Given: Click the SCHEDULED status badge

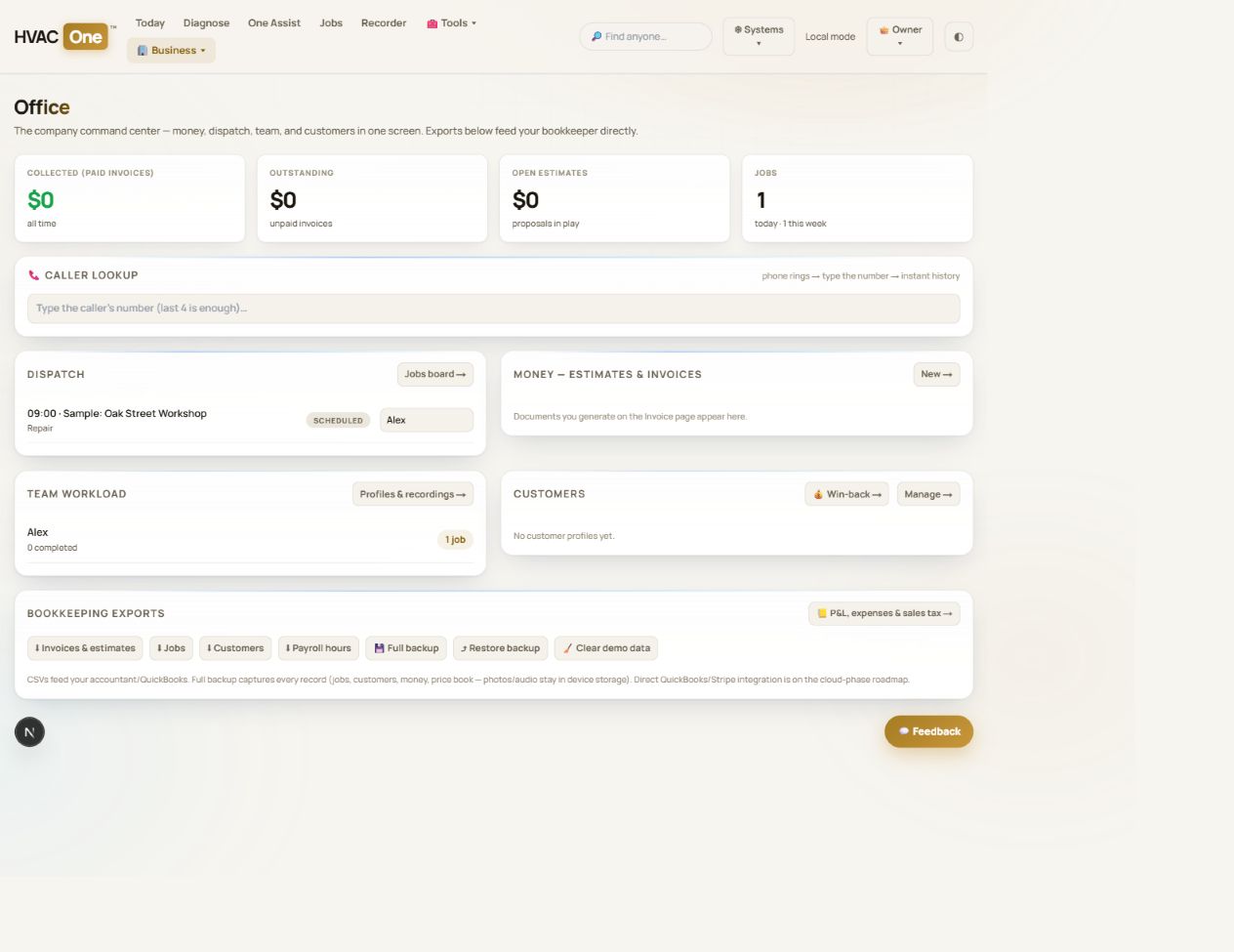Looking at the screenshot, I should 338,421.
